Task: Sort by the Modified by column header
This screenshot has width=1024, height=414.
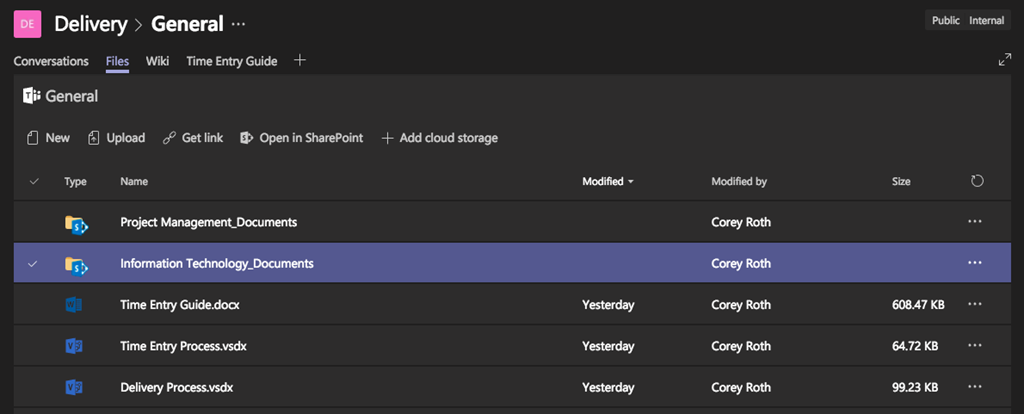Action: 739,182
